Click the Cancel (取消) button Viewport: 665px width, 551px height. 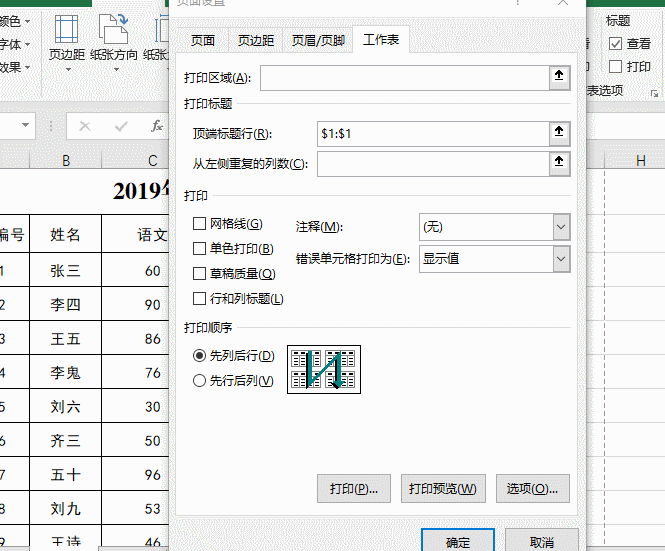pyautogui.click(x=542, y=541)
